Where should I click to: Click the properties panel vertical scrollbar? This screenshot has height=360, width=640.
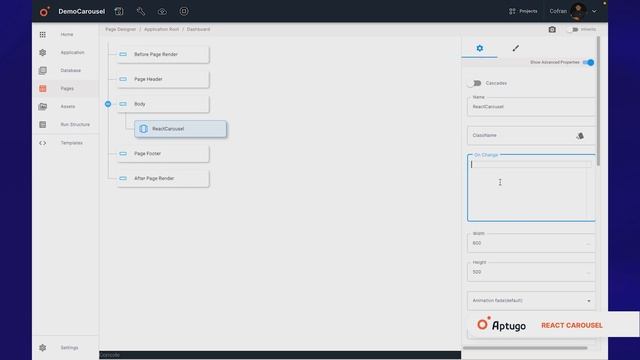coord(598,101)
